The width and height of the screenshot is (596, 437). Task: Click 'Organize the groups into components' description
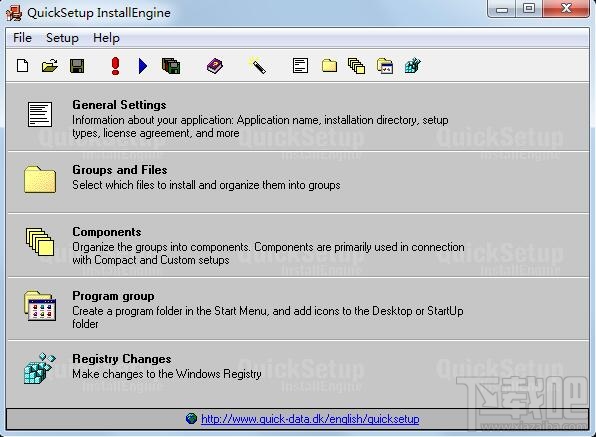pos(268,253)
